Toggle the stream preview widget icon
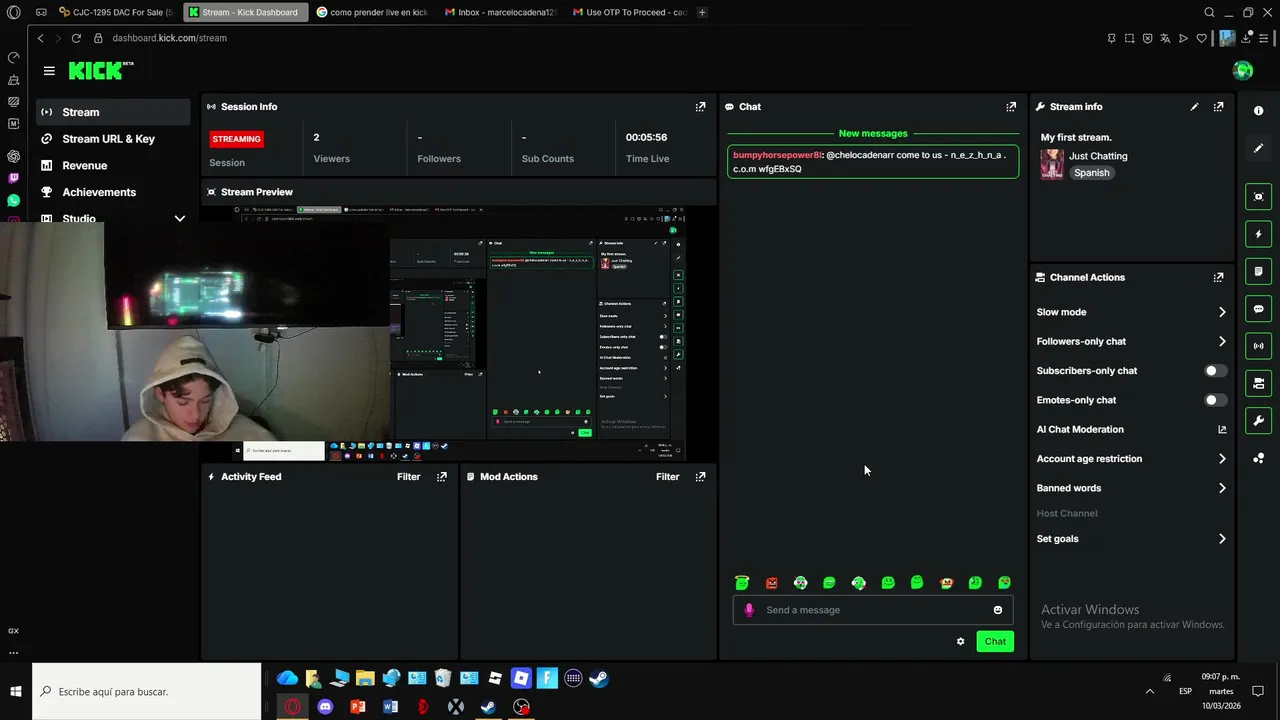 (x=1259, y=197)
